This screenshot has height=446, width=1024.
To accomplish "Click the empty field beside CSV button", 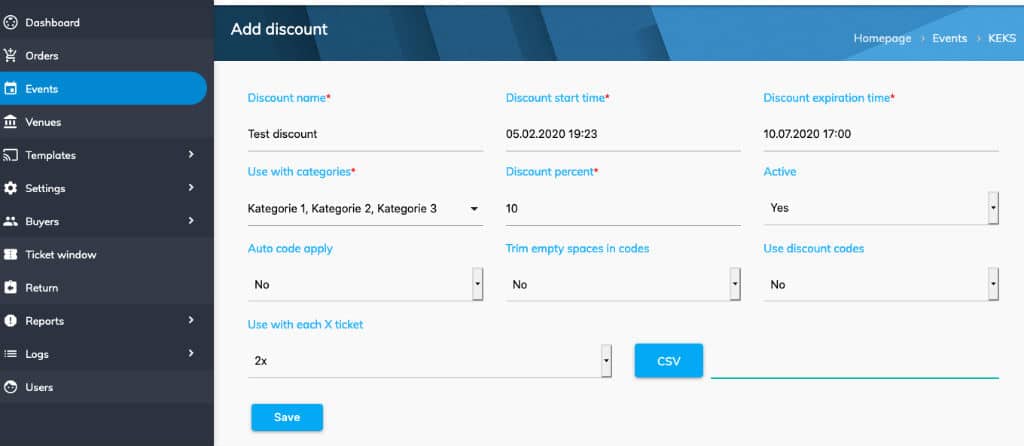I will 855,362.
